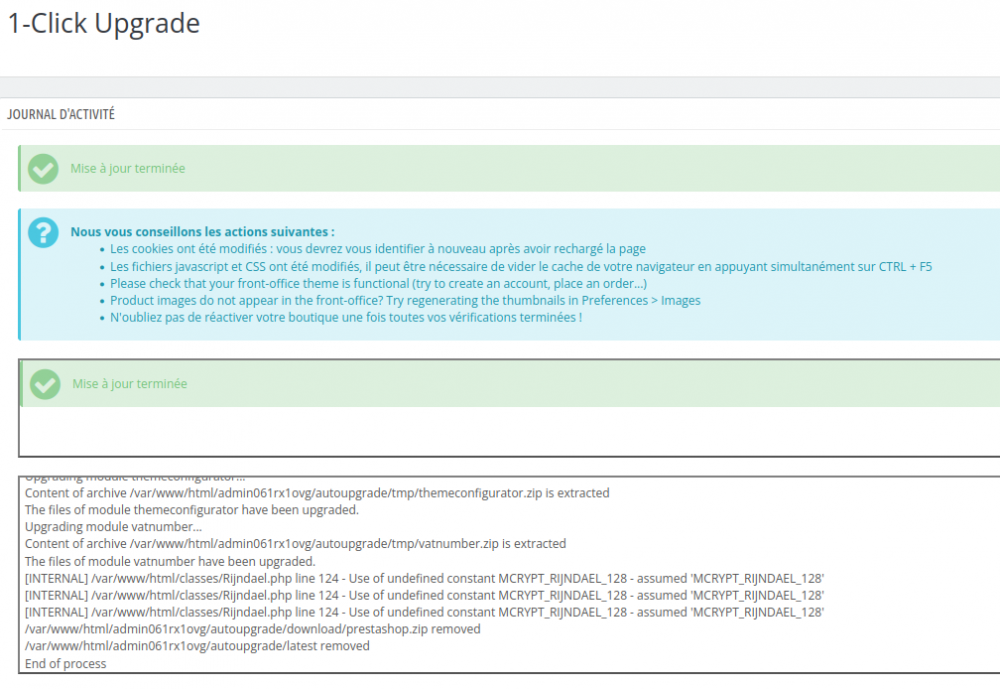The width and height of the screenshot is (1000, 689).
Task: Click the blue question mark help icon
Action: coord(42,233)
